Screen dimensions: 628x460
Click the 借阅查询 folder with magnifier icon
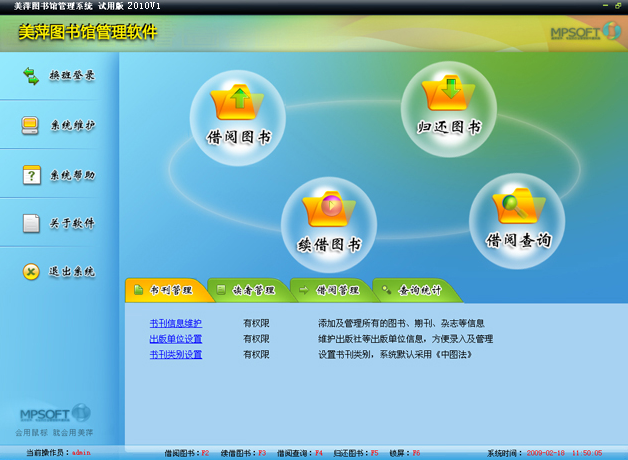coord(519,205)
